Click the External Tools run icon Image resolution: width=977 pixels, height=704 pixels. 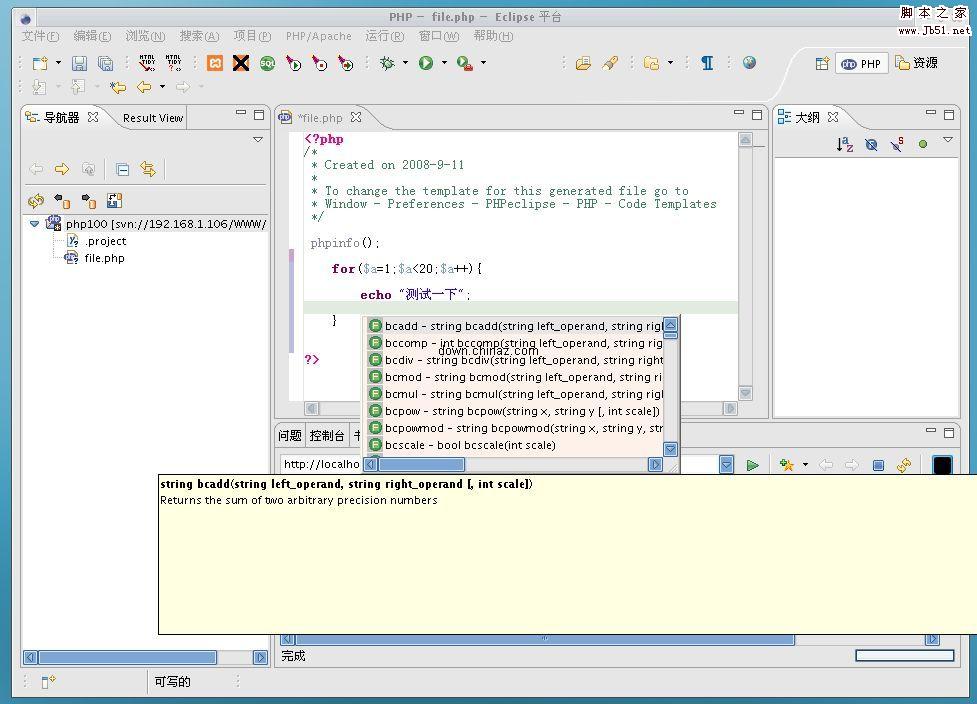coord(465,63)
